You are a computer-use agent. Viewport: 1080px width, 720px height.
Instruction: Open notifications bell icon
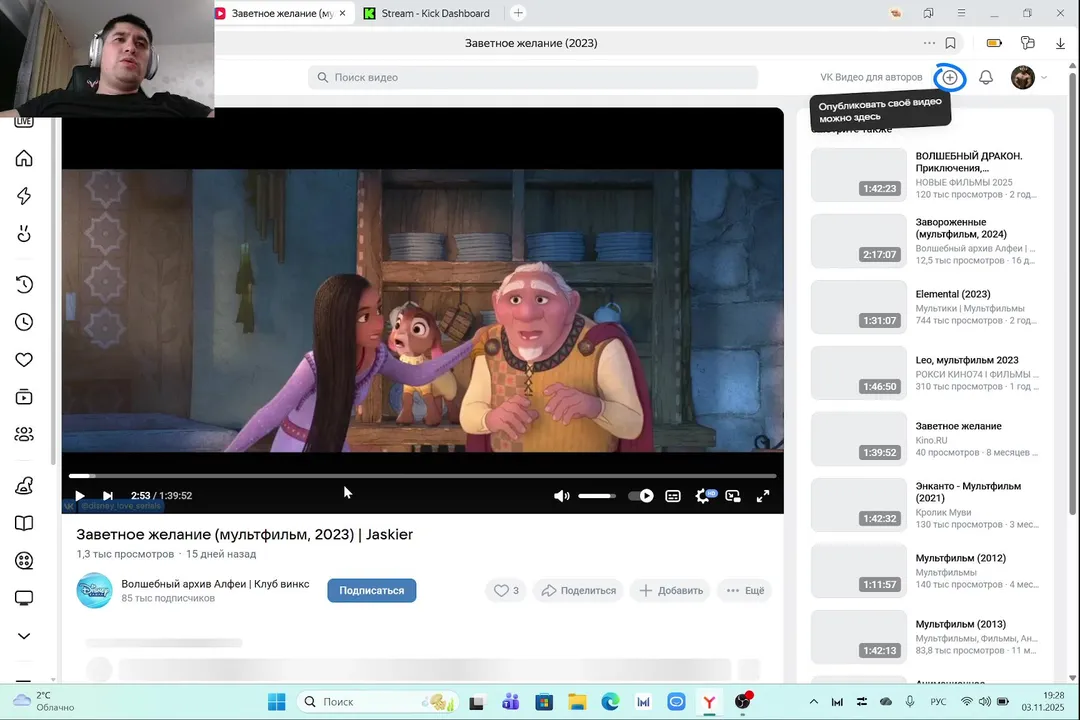click(986, 77)
